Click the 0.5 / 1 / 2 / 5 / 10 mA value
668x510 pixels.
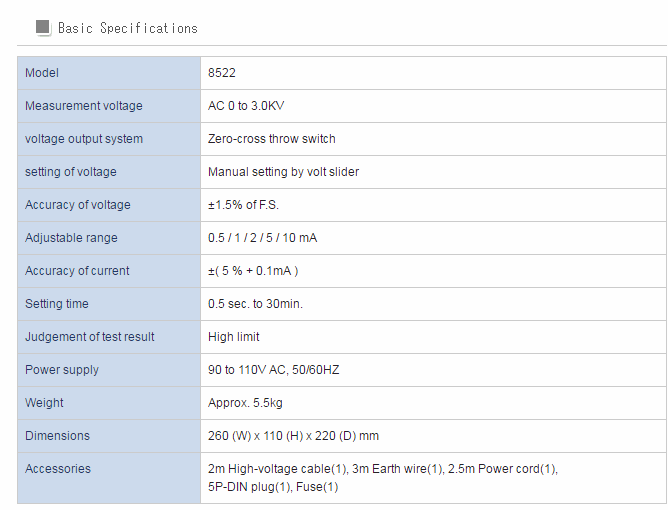coord(264,238)
